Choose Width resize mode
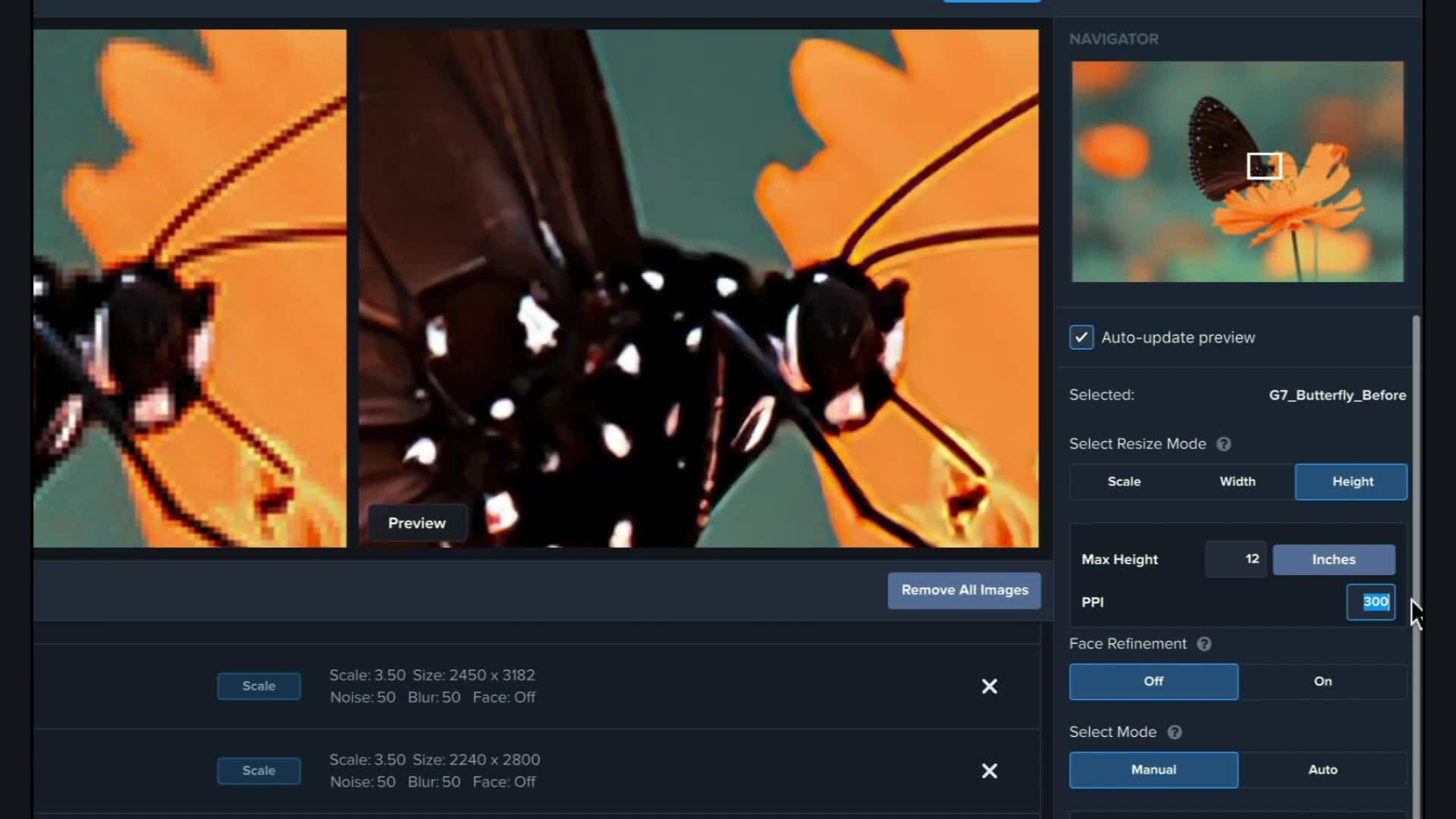1456x819 pixels. pyautogui.click(x=1237, y=482)
